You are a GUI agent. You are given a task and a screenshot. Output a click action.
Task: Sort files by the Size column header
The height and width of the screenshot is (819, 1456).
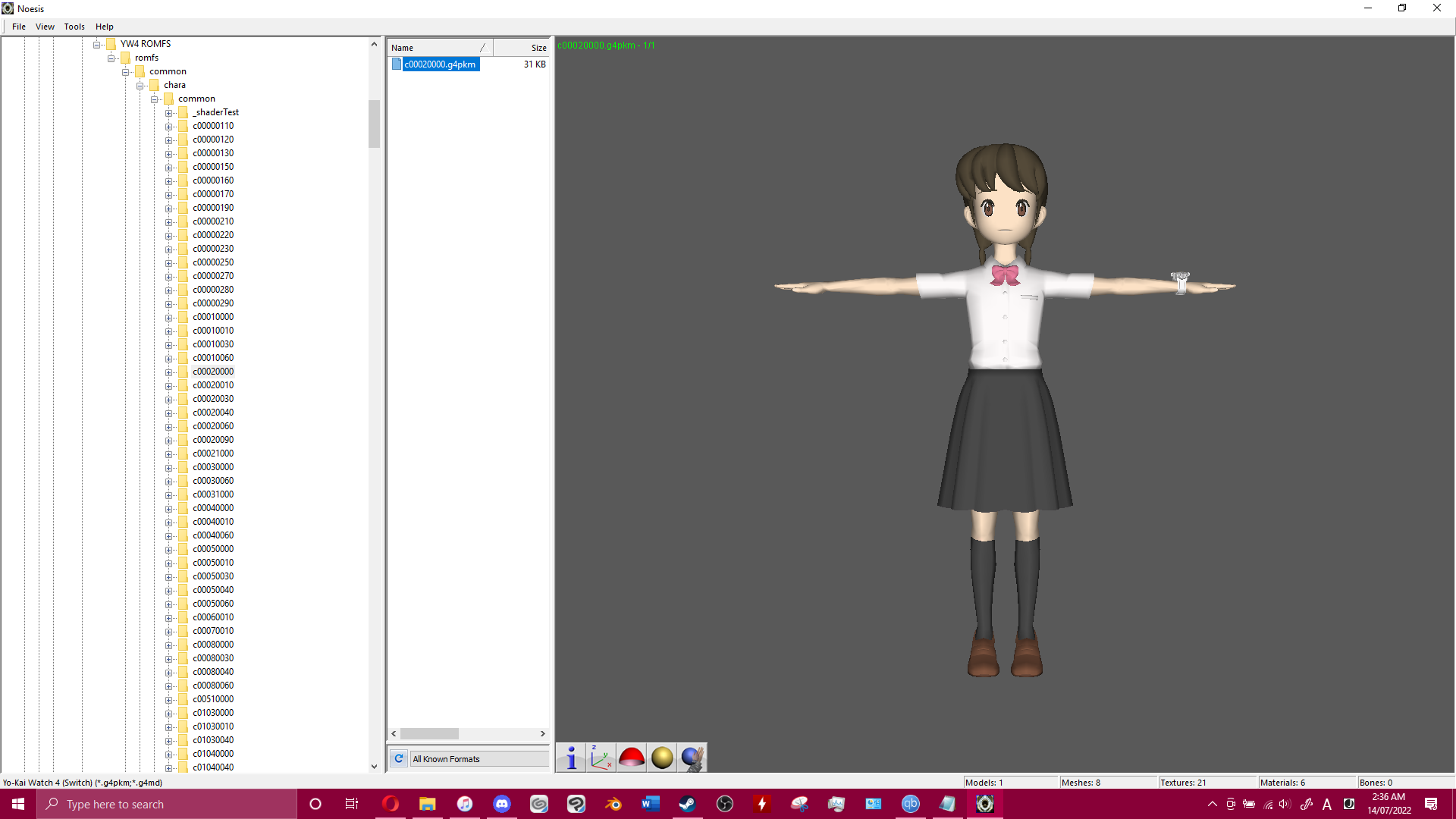521,48
